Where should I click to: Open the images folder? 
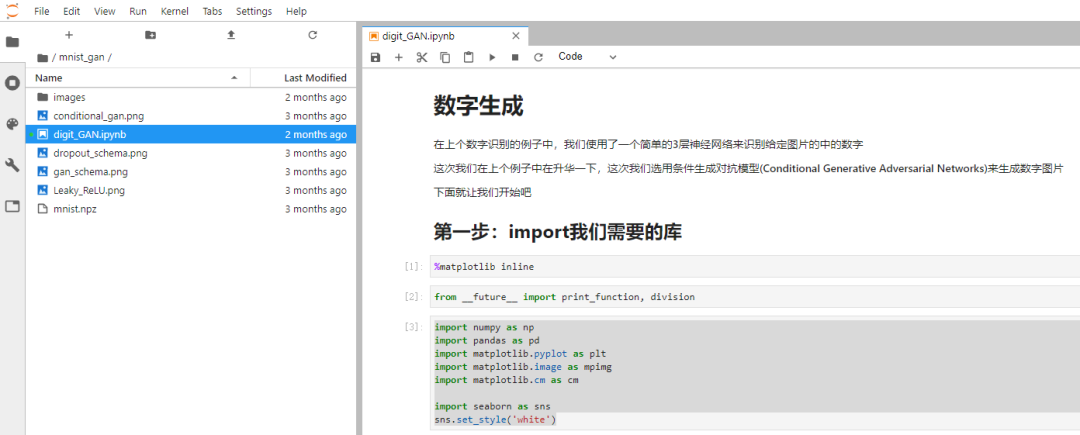coord(69,97)
